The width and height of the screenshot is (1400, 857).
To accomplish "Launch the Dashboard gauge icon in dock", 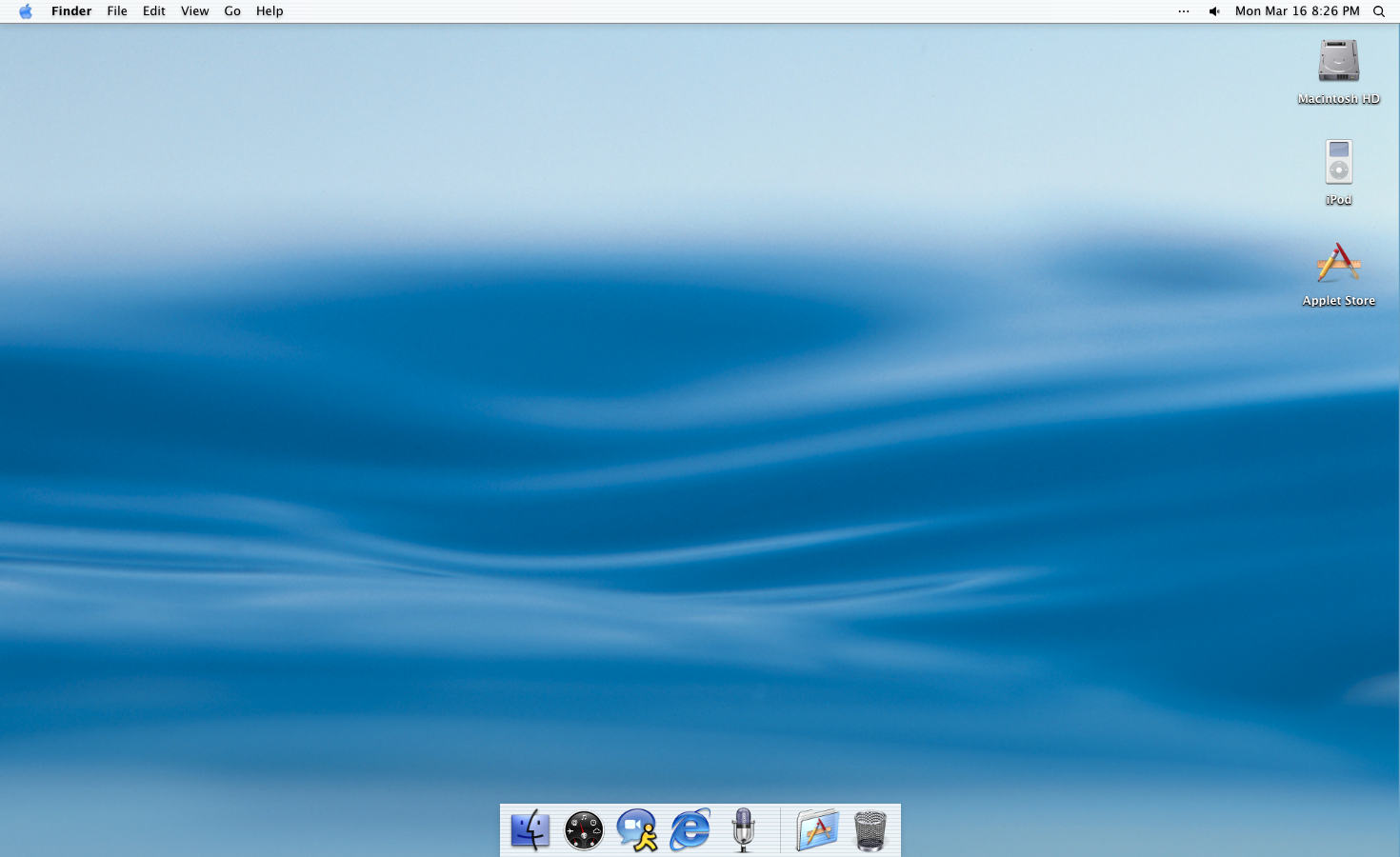I will pos(583,829).
